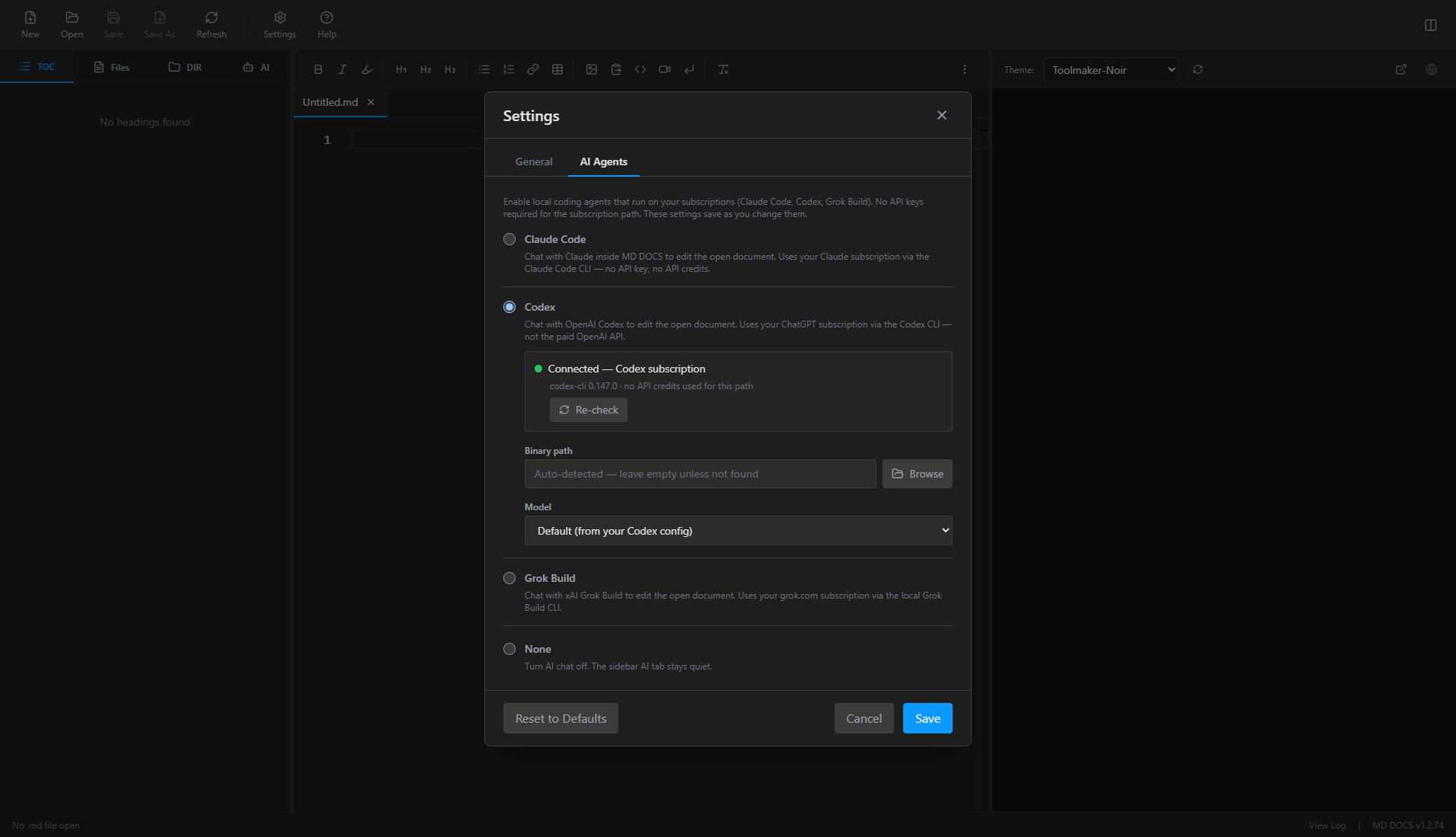Insert a hyperlink
1456x837 pixels.
[x=533, y=69]
